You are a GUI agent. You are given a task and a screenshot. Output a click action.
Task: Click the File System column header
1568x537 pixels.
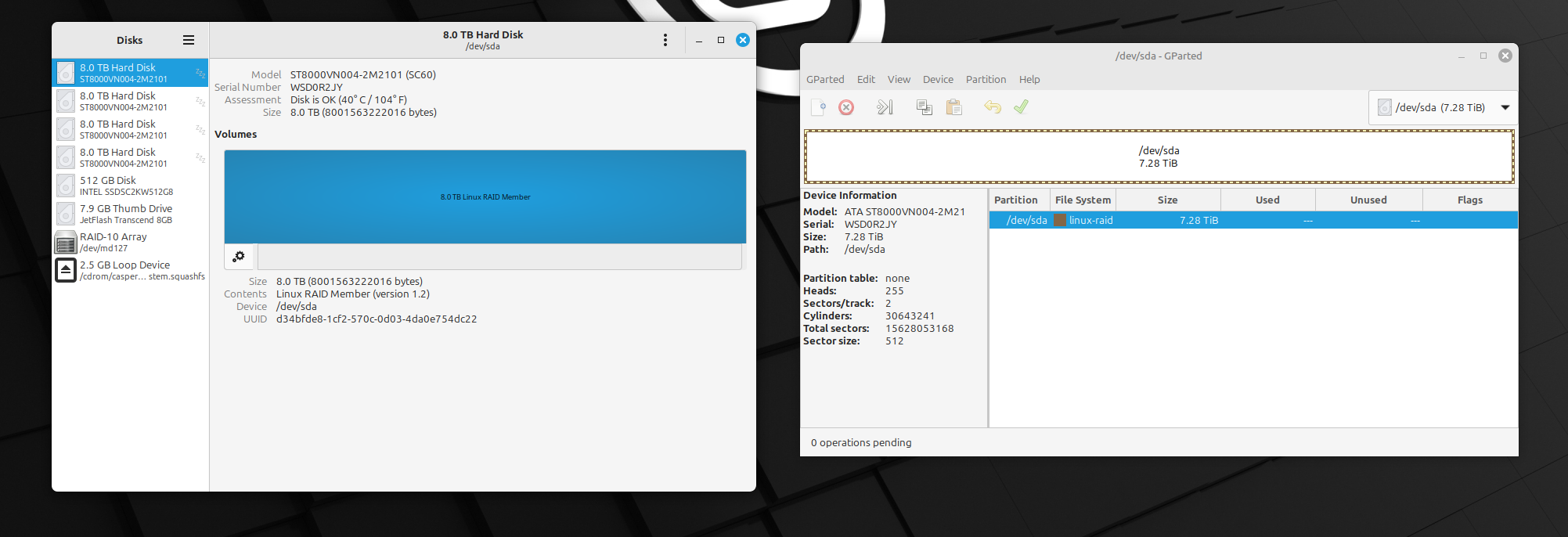(1083, 200)
